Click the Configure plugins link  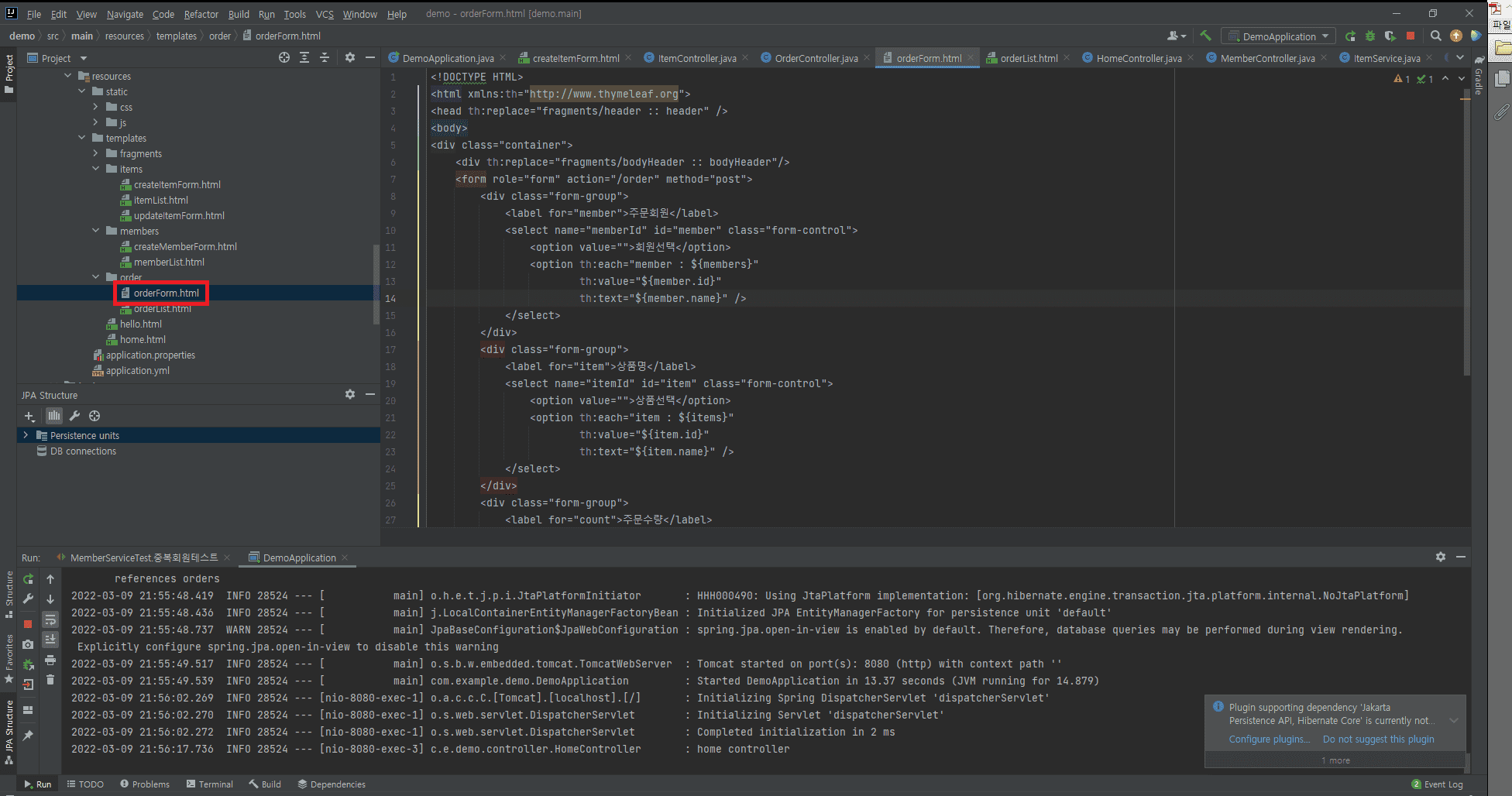point(1269,739)
